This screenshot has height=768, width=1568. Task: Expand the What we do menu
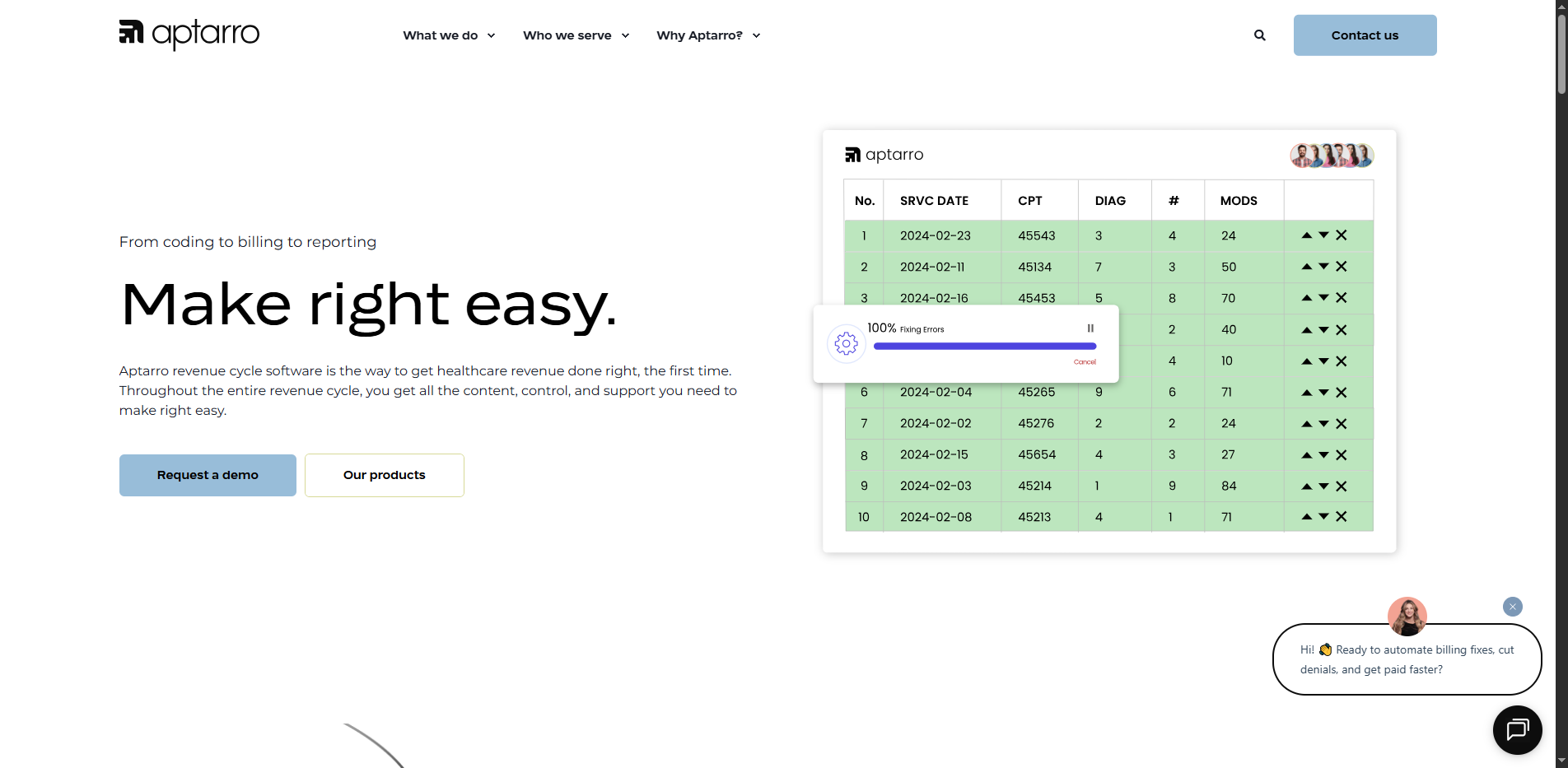449,35
